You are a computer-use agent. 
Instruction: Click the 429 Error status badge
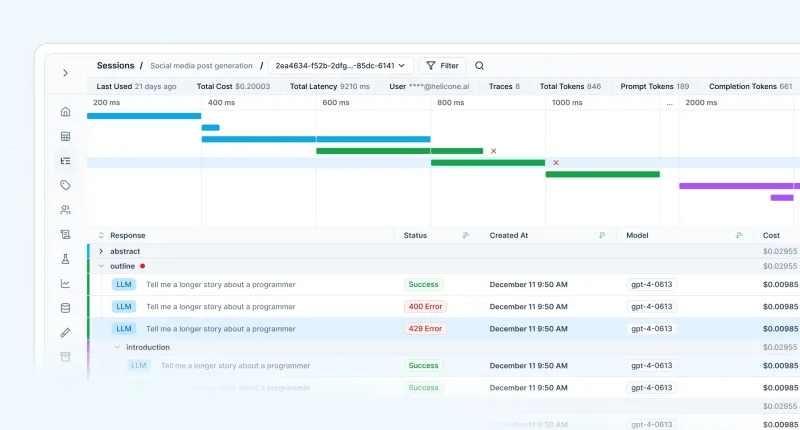click(x=425, y=328)
